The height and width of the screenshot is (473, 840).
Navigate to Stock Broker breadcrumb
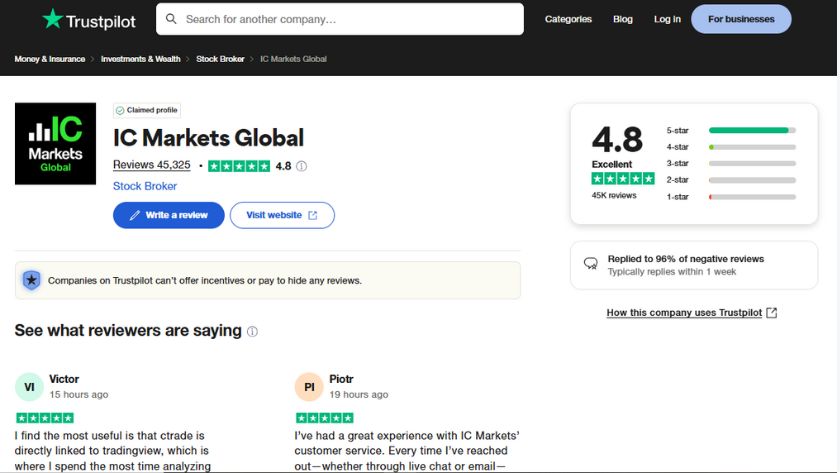tap(220, 59)
